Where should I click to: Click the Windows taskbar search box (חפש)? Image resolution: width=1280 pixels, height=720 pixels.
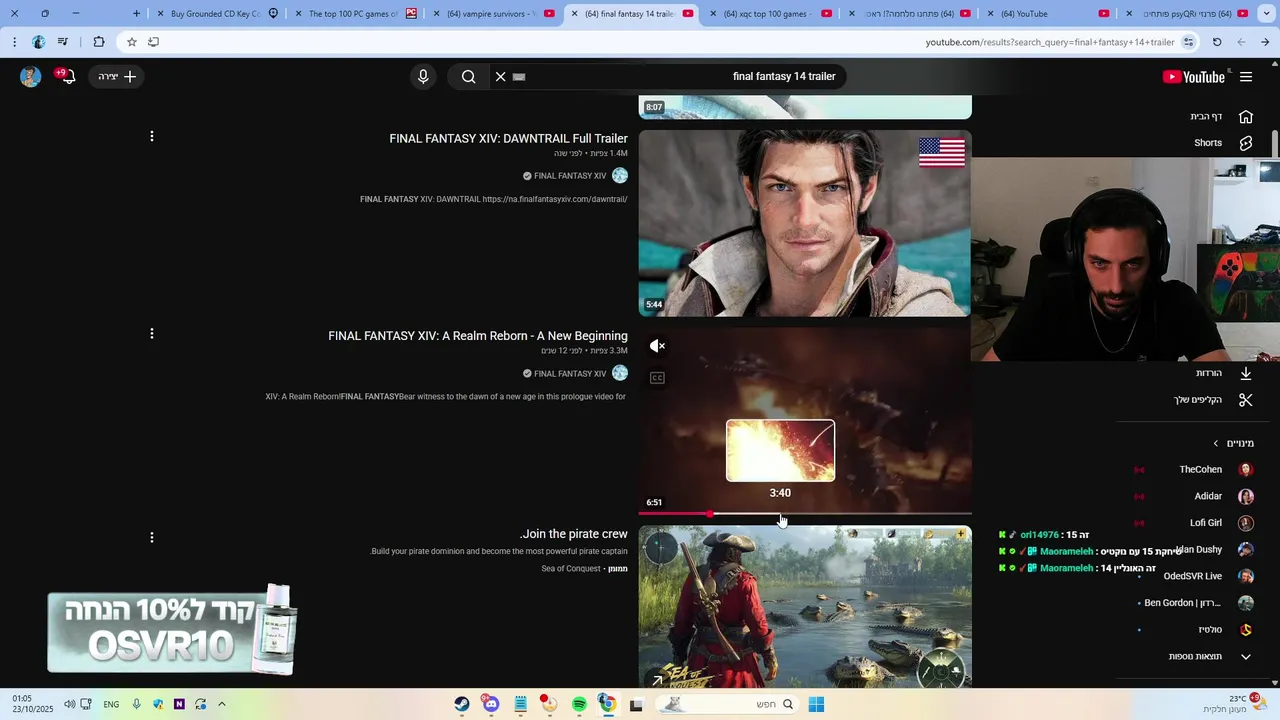pos(729,704)
